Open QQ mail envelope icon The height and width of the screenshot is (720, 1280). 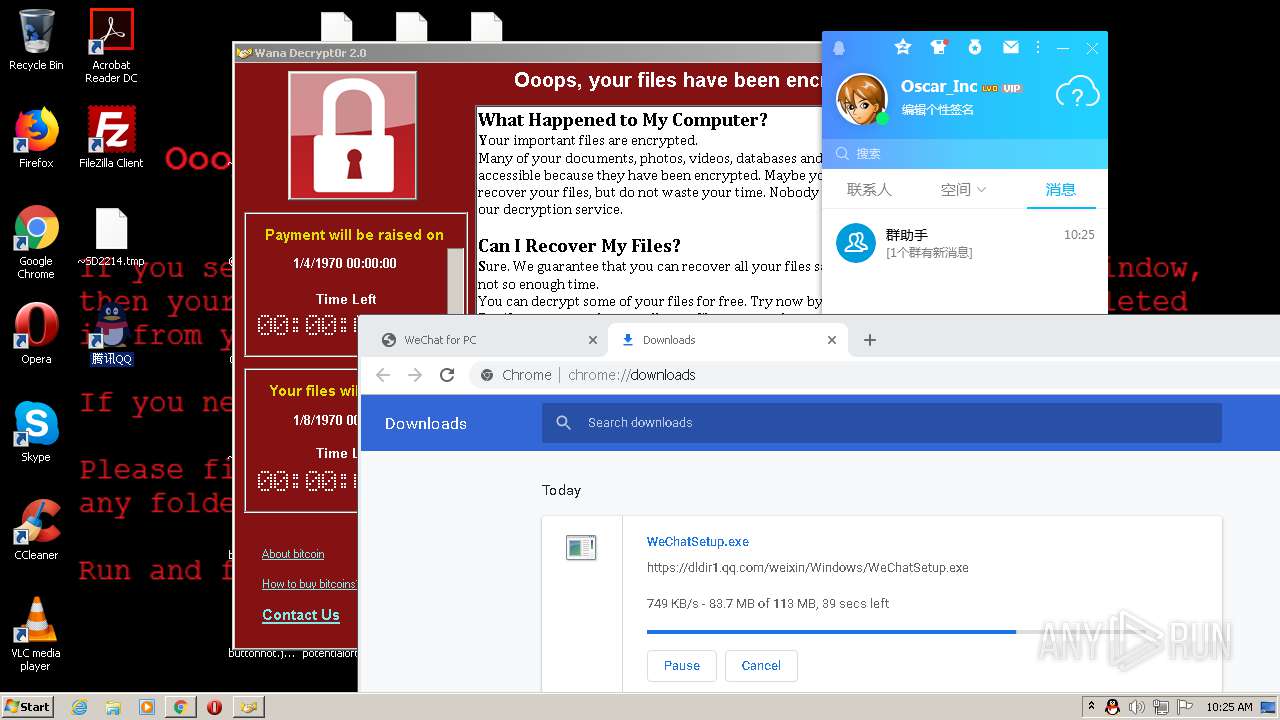click(x=1011, y=47)
